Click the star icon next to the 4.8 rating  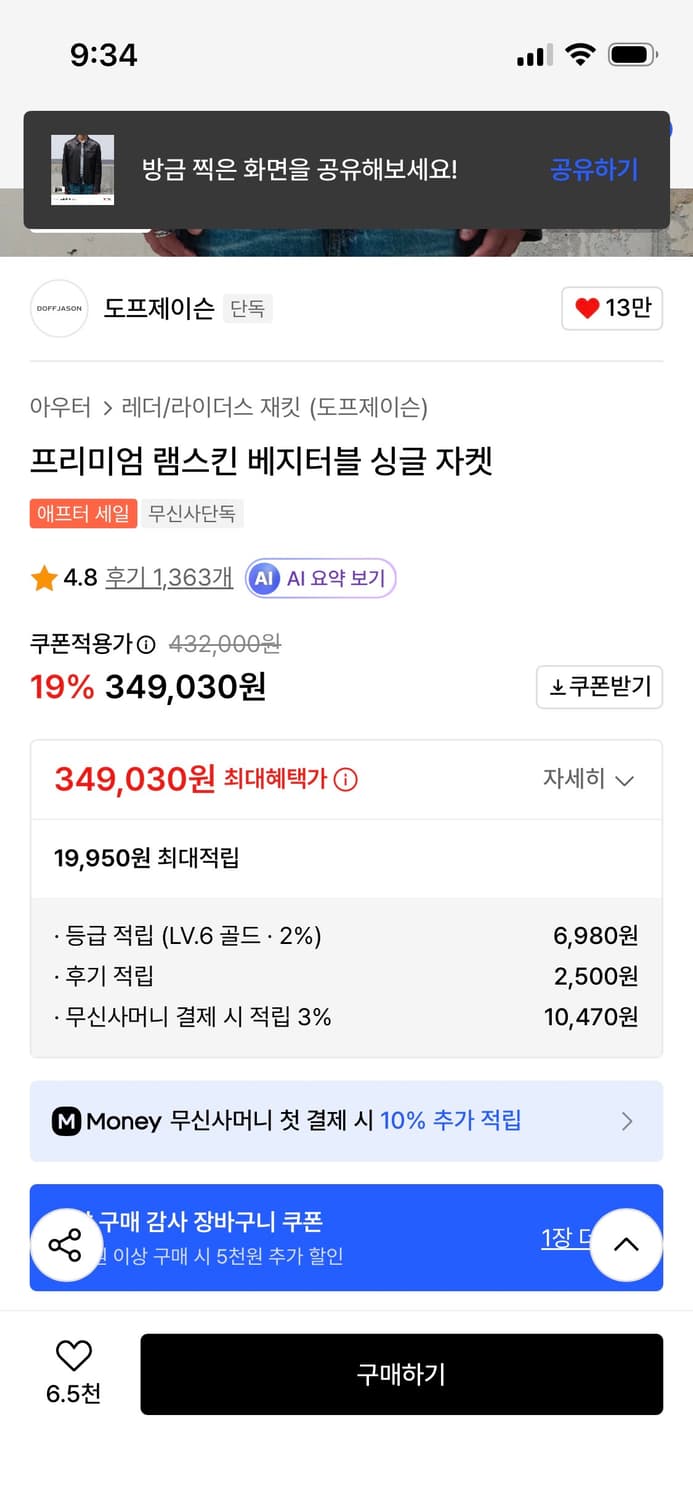click(x=42, y=577)
